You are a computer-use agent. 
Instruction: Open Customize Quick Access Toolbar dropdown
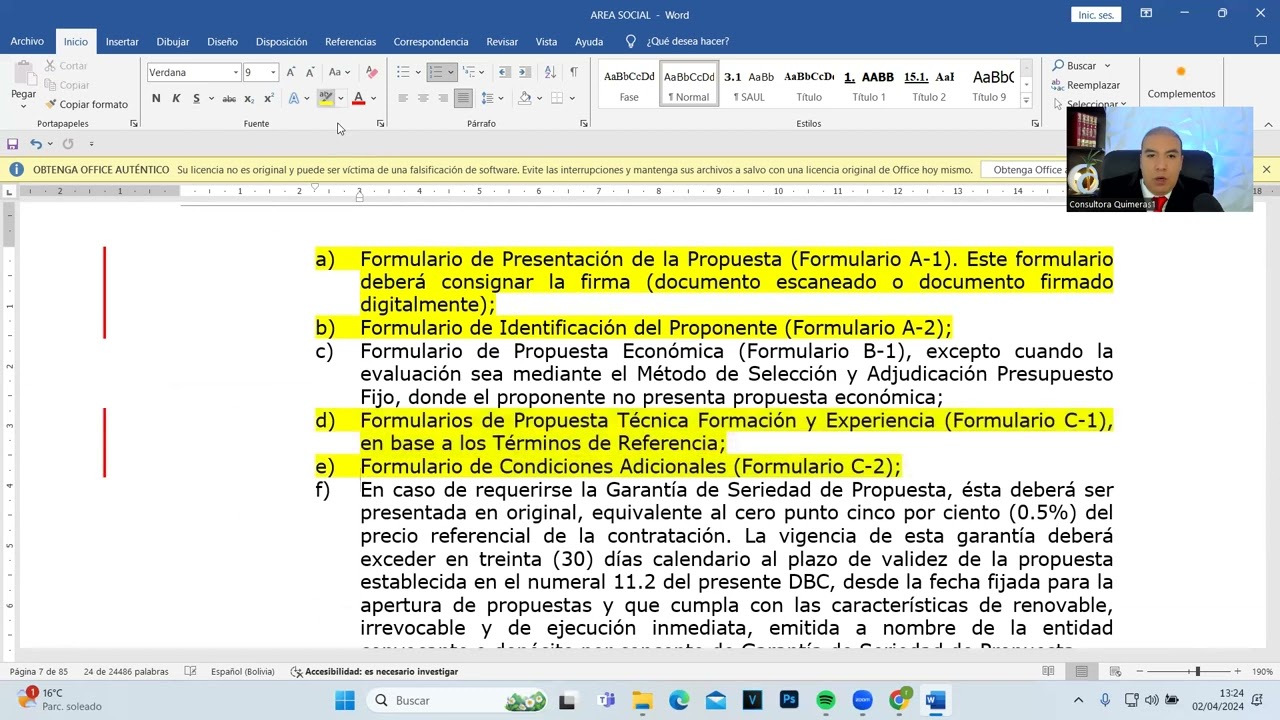tap(91, 144)
